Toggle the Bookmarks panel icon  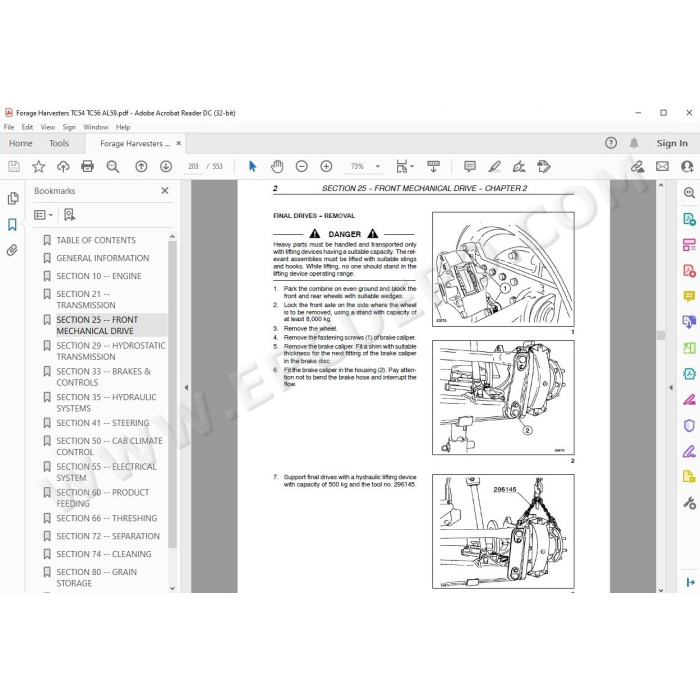tap(12, 225)
